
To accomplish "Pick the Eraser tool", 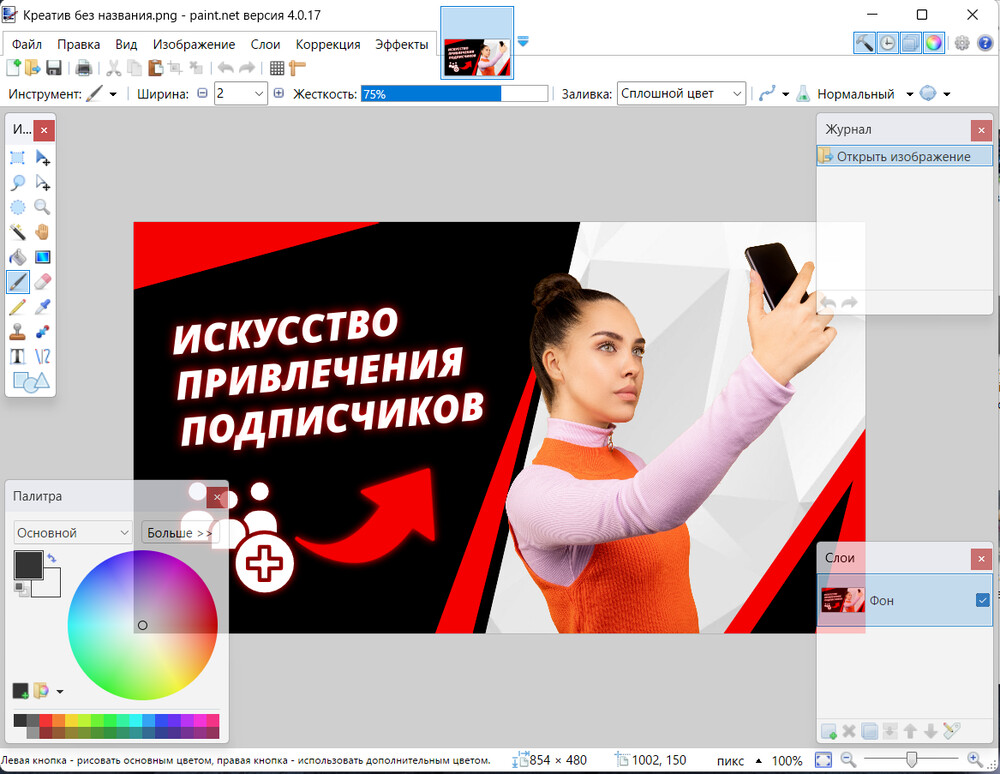I will click(40, 281).
